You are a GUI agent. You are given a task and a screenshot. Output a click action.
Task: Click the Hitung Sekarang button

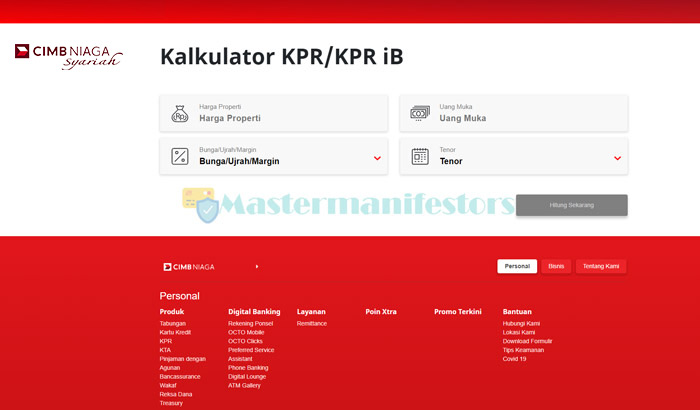[572, 205]
